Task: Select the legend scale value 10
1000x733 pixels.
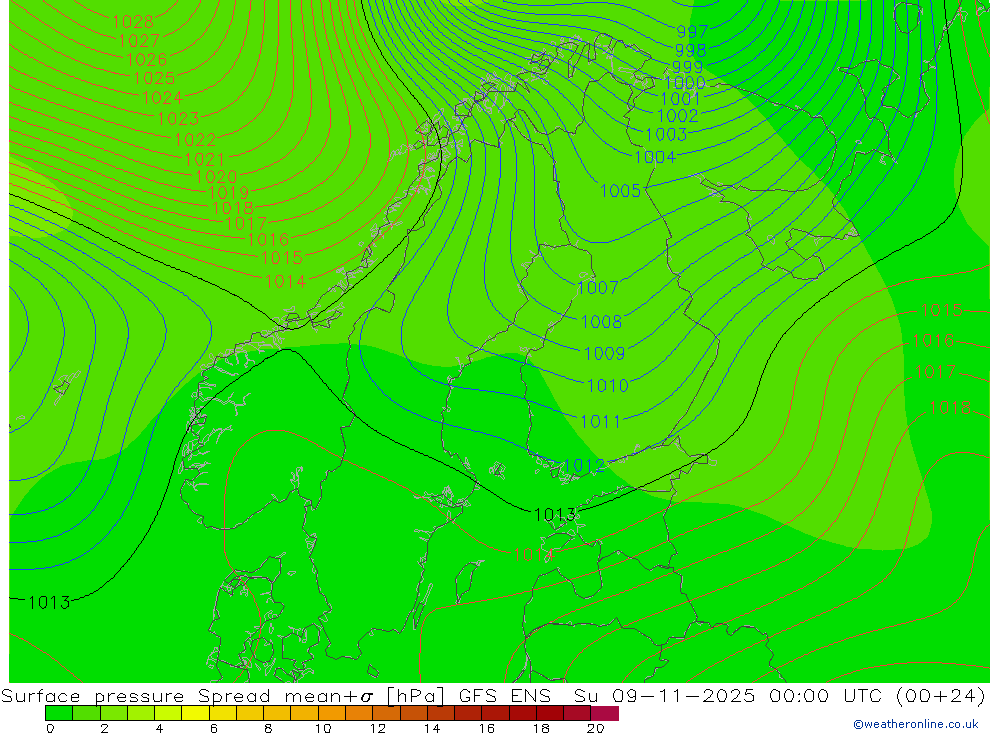Action: point(323,728)
